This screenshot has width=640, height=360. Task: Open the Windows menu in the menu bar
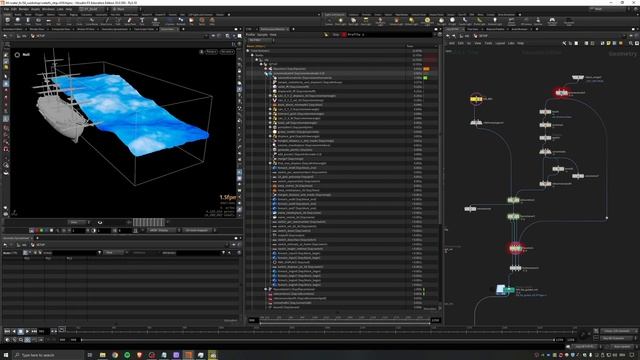pyautogui.click(x=48, y=9)
